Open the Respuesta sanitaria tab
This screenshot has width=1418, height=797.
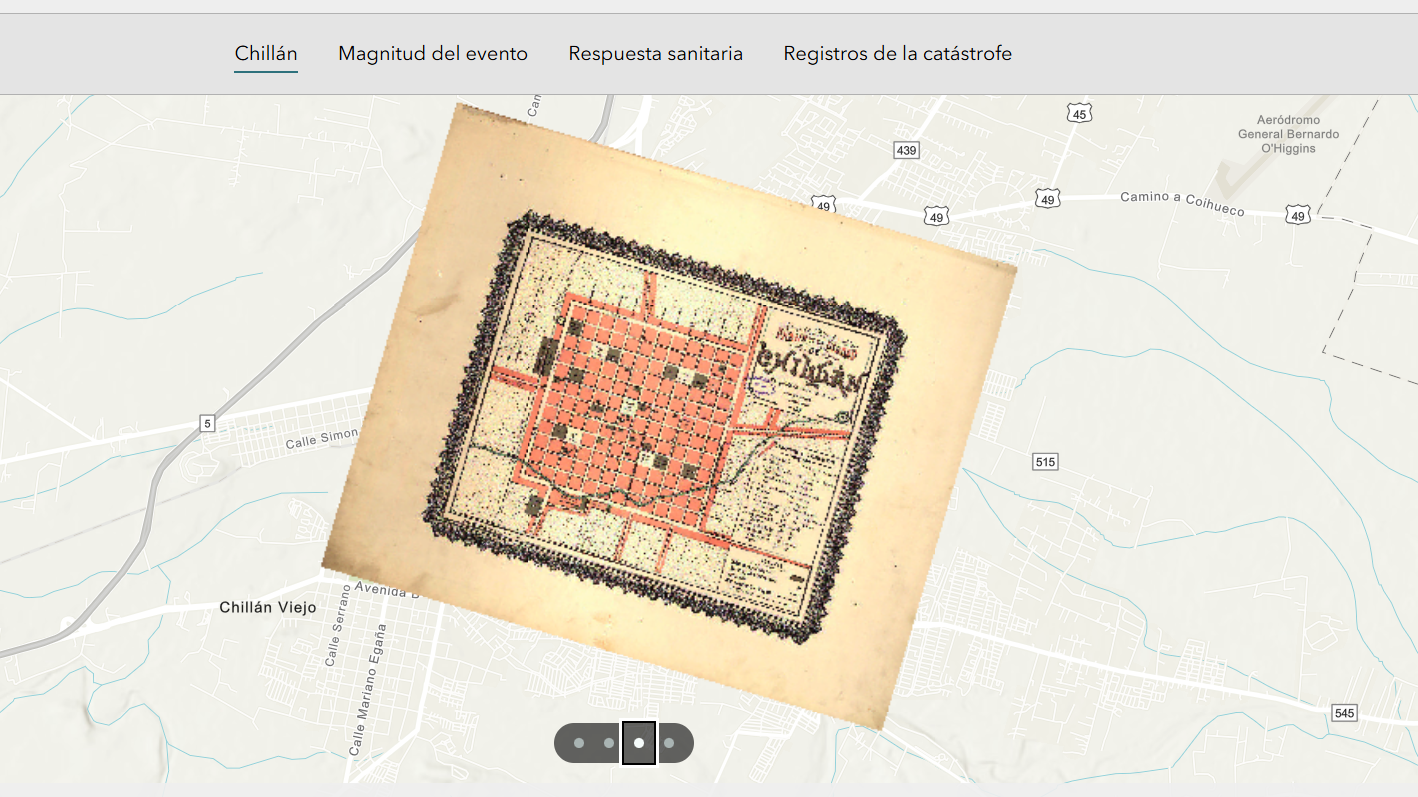656,53
